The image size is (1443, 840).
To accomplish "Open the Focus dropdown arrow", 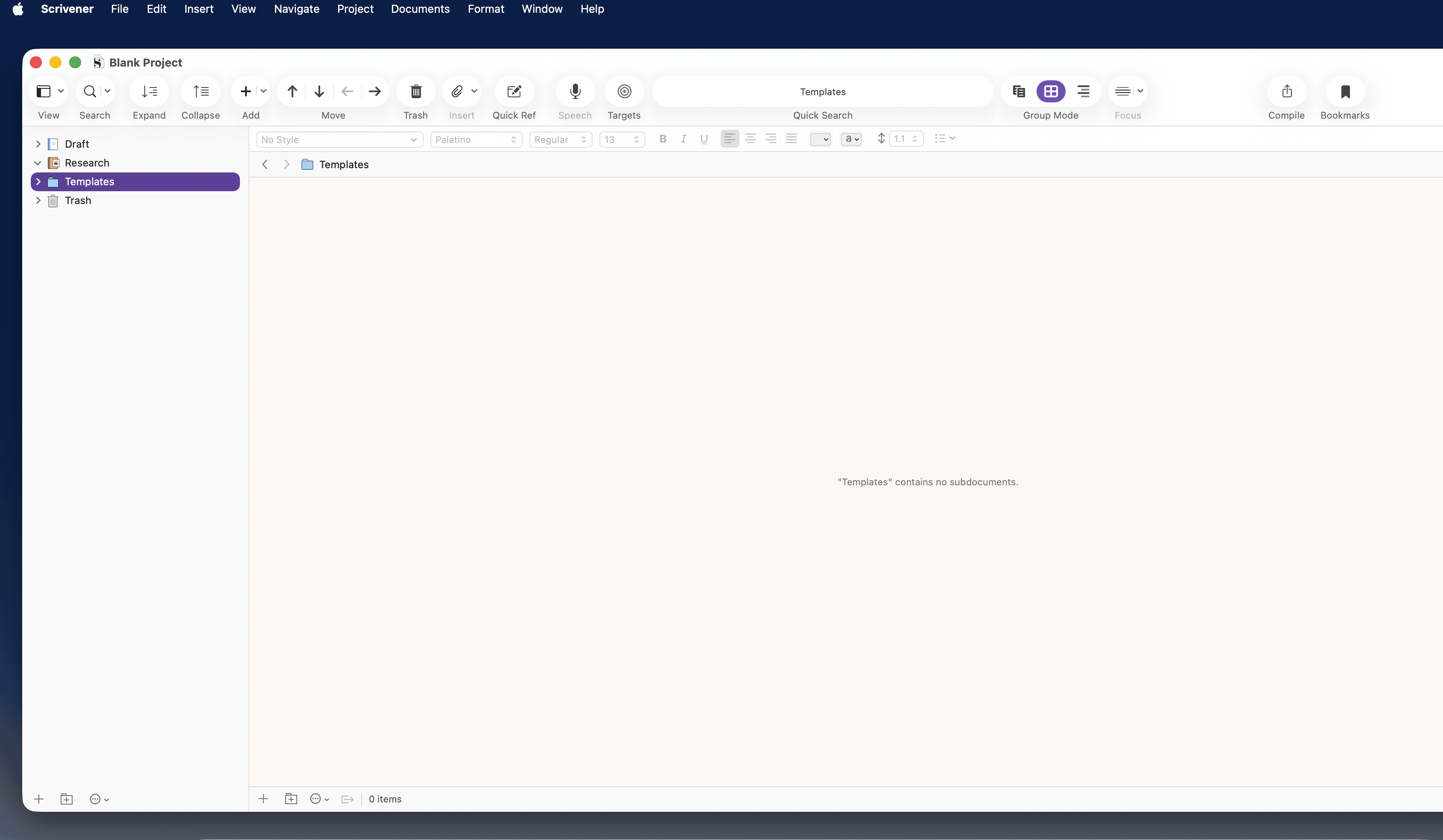I will (1140, 91).
